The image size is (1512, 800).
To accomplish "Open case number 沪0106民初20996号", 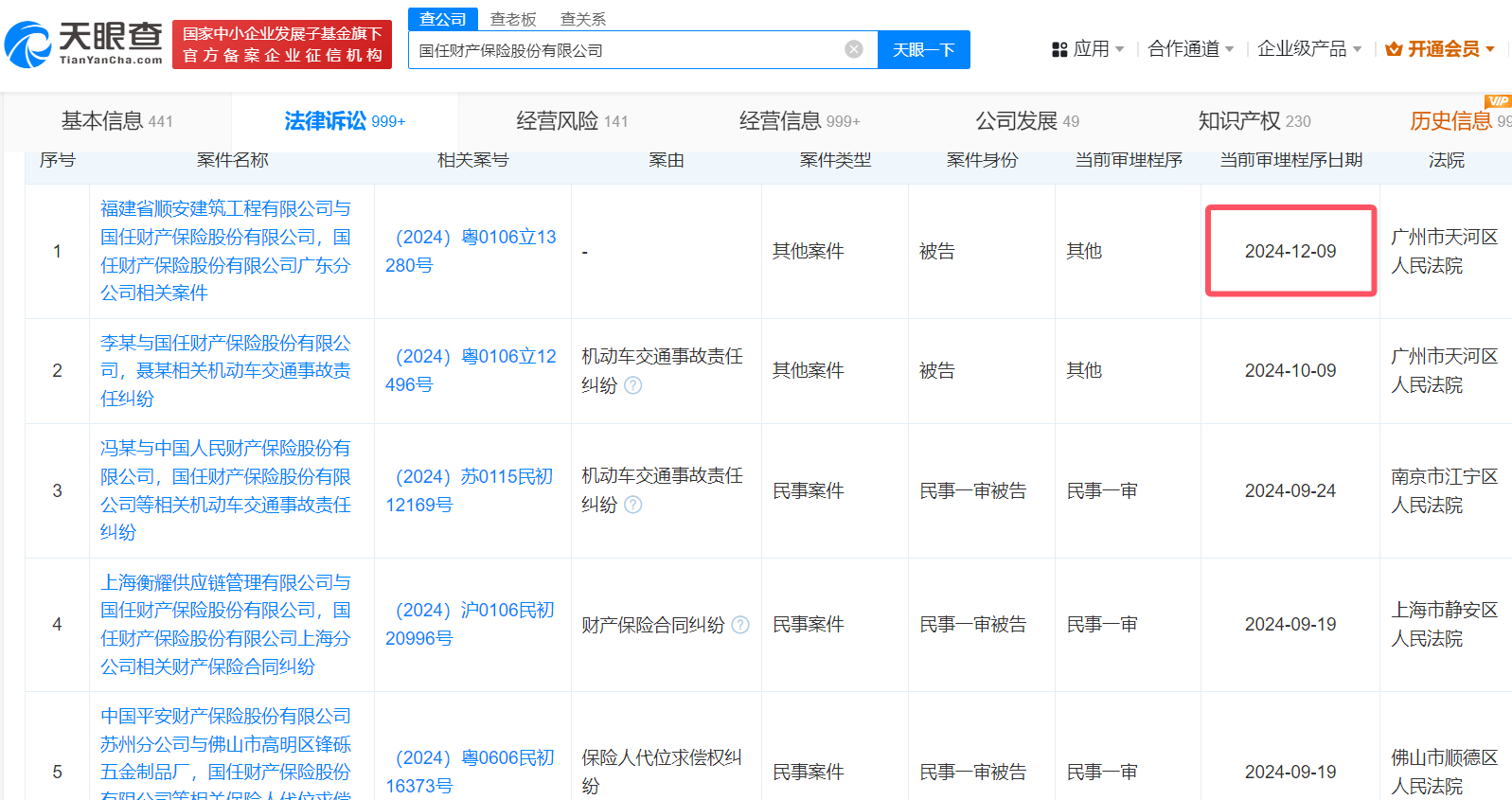I will click(470, 624).
